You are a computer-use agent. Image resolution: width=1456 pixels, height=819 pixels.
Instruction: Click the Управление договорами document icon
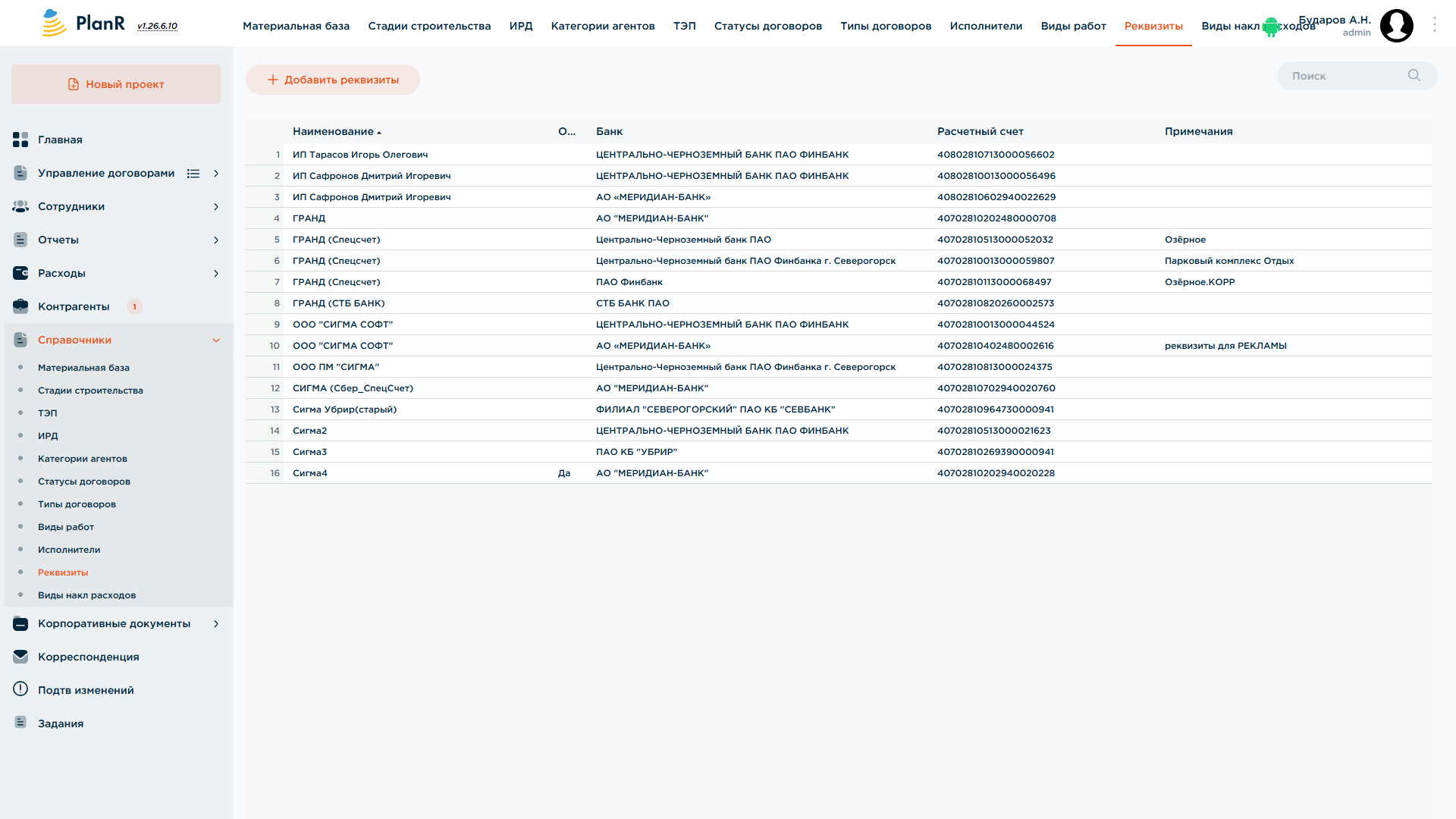point(20,173)
